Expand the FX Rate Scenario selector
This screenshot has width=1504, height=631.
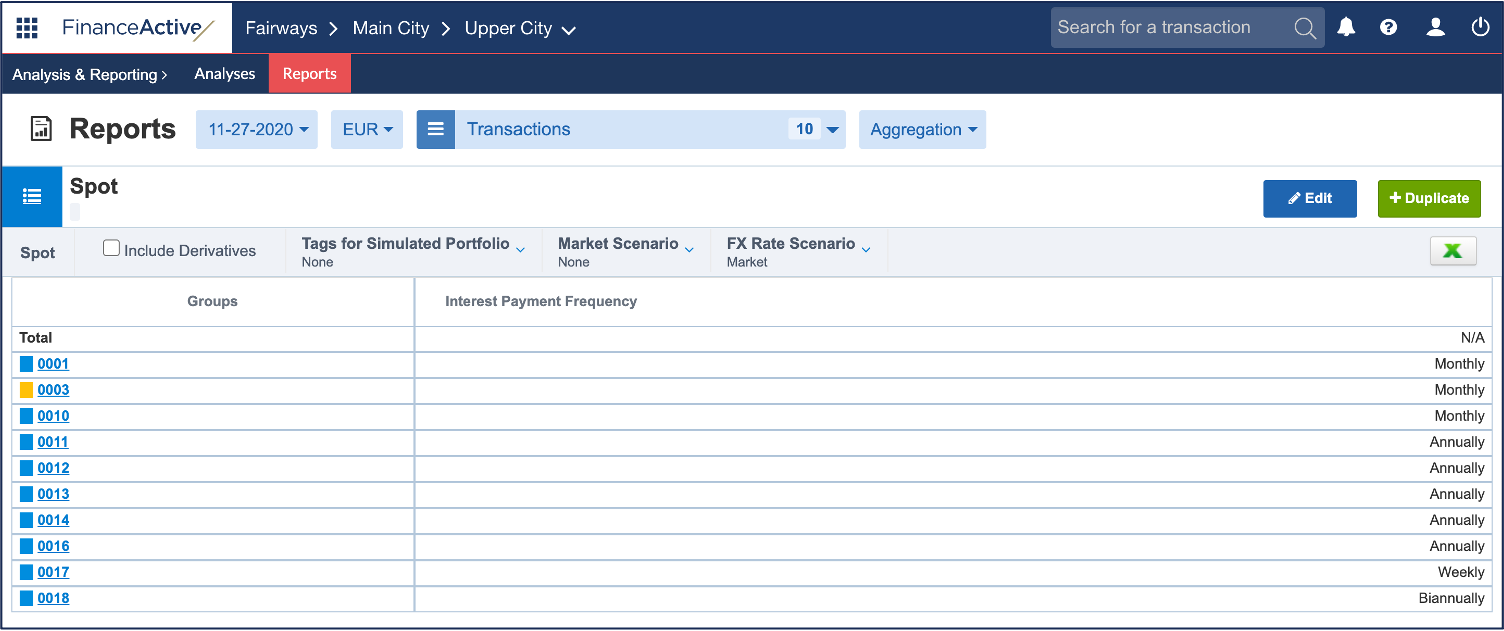click(798, 251)
